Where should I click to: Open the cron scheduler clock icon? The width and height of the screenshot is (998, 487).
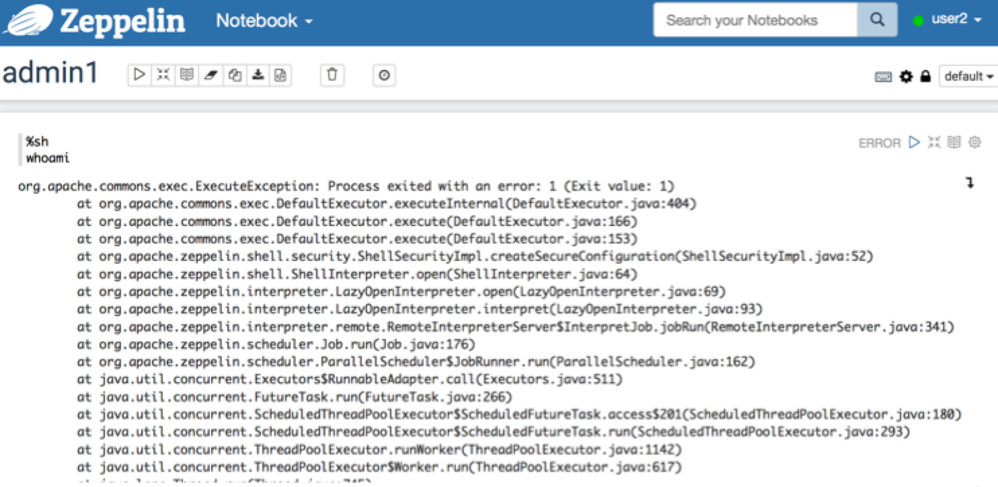[385, 75]
